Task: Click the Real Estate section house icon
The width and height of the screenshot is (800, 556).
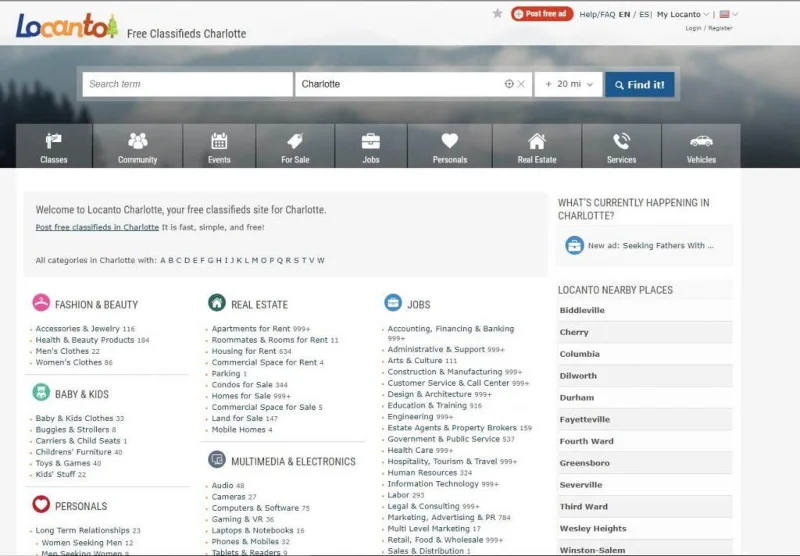Action: 217,302
